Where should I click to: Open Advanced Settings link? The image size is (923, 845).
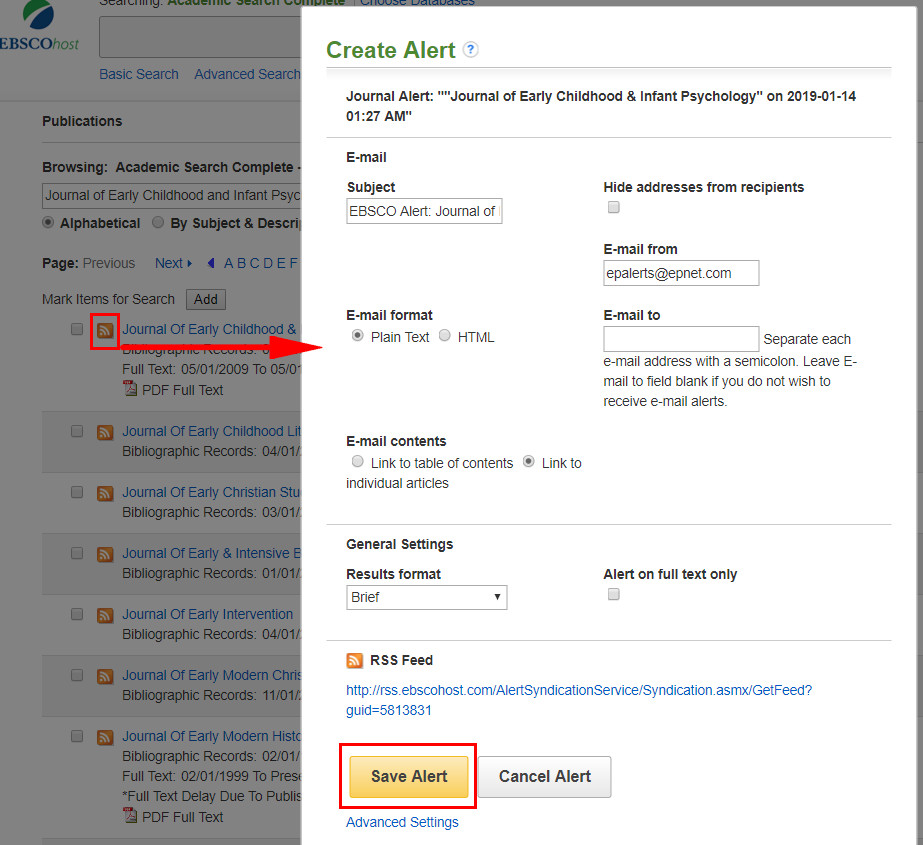402,822
